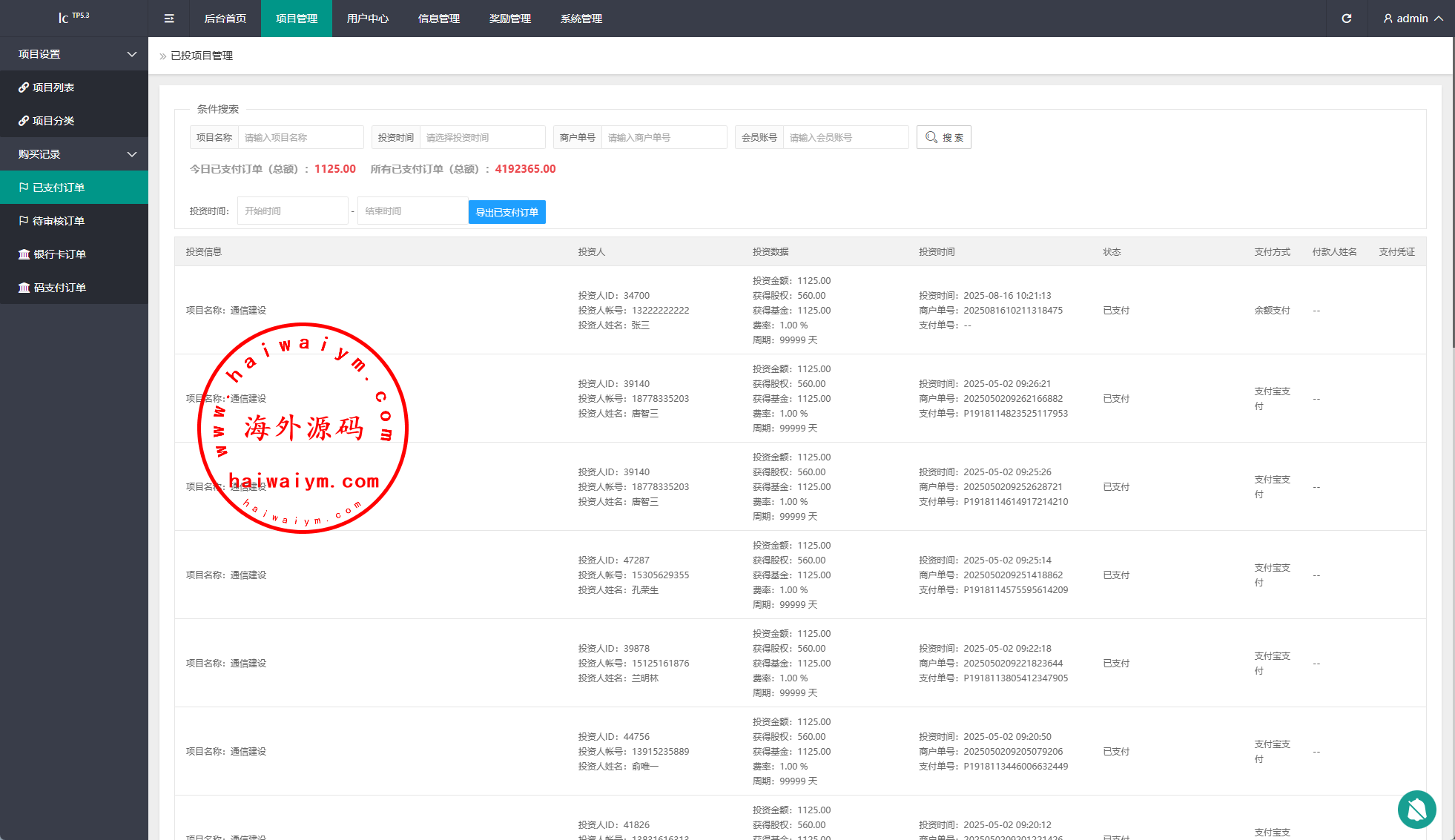Open 项目列表 link icon in sidebar
The width and height of the screenshot is (1455, 840).
click(x=24, y=87)
